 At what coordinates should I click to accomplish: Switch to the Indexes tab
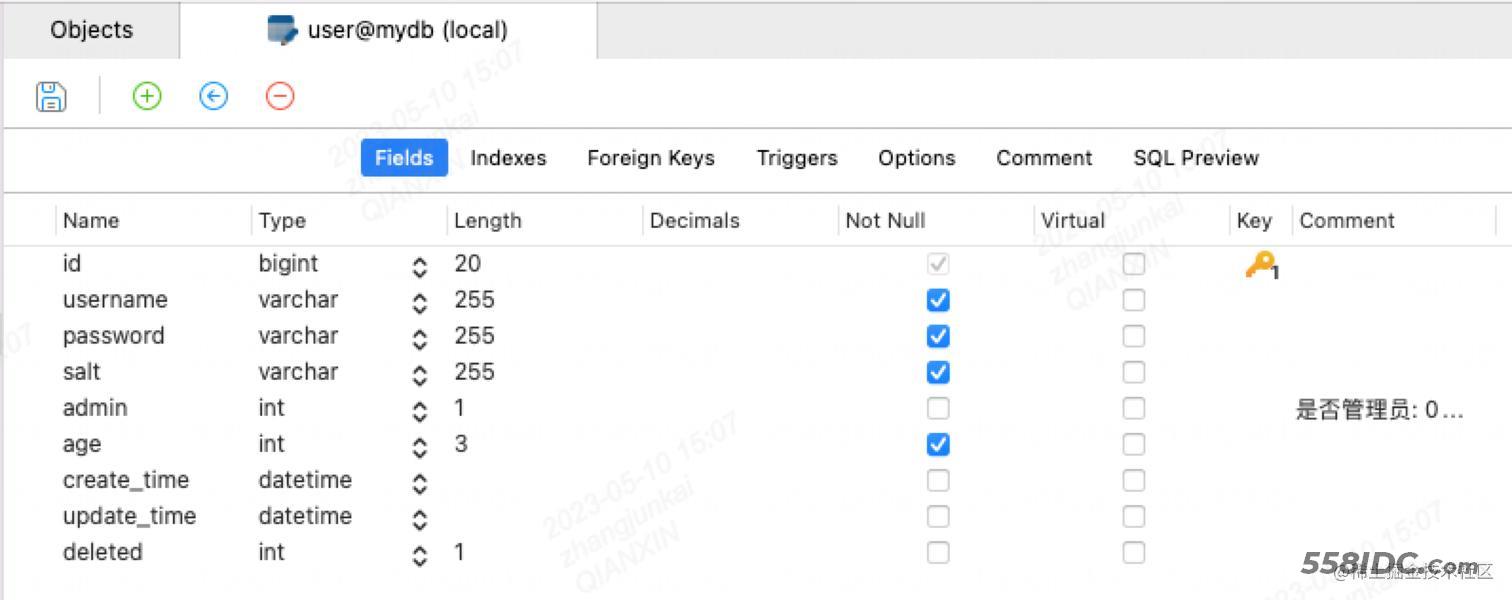pyautogui.click(x=508, y=158)
